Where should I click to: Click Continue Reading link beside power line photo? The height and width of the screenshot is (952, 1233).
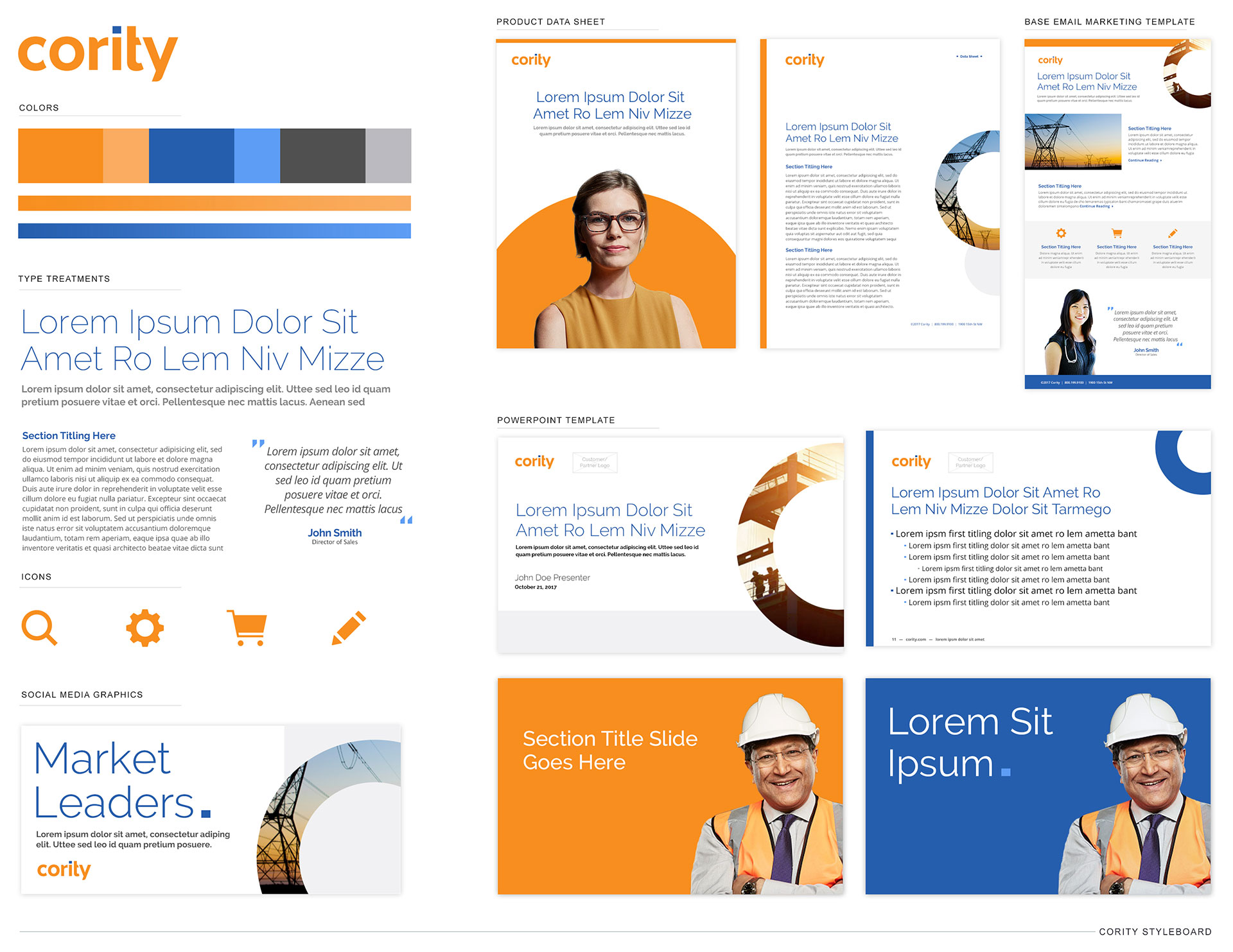point(1144,160)
